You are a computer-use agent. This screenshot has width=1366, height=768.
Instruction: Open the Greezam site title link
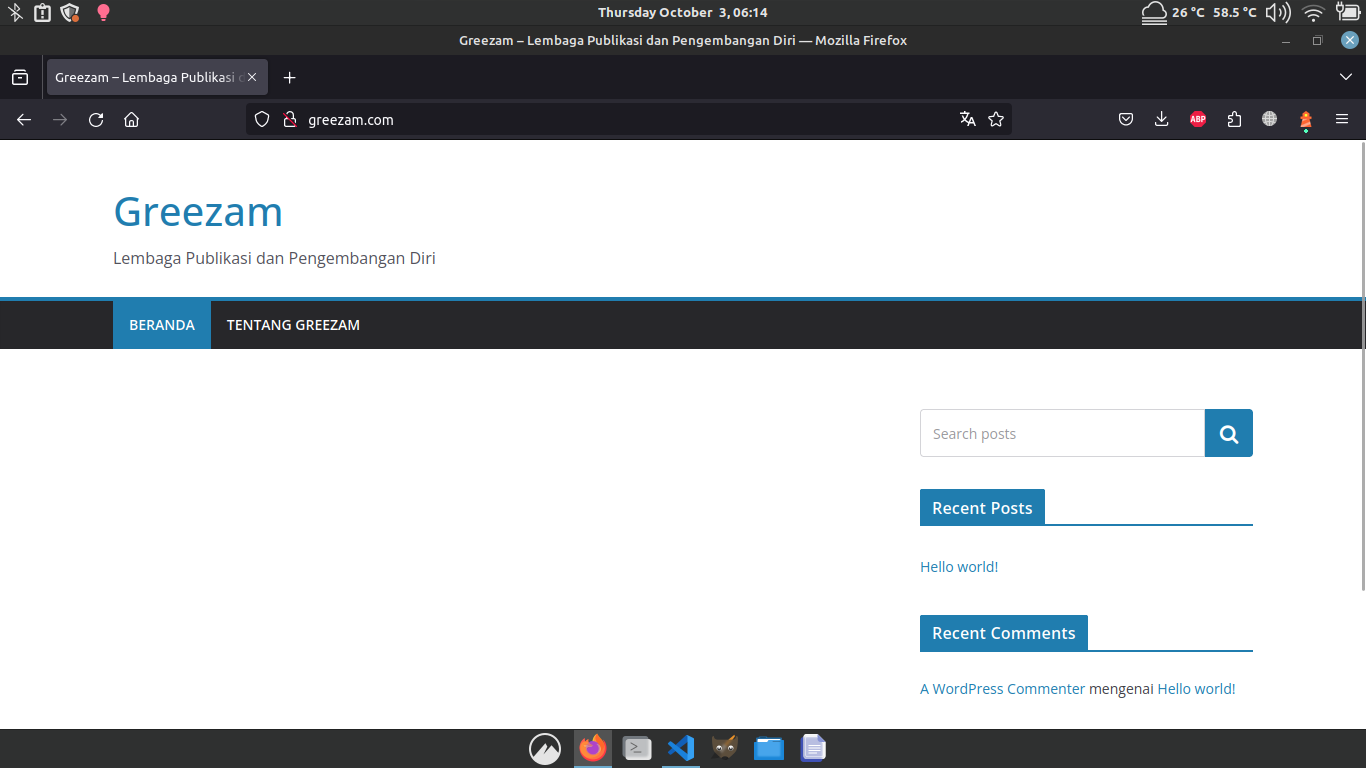[x=198, y=212]
